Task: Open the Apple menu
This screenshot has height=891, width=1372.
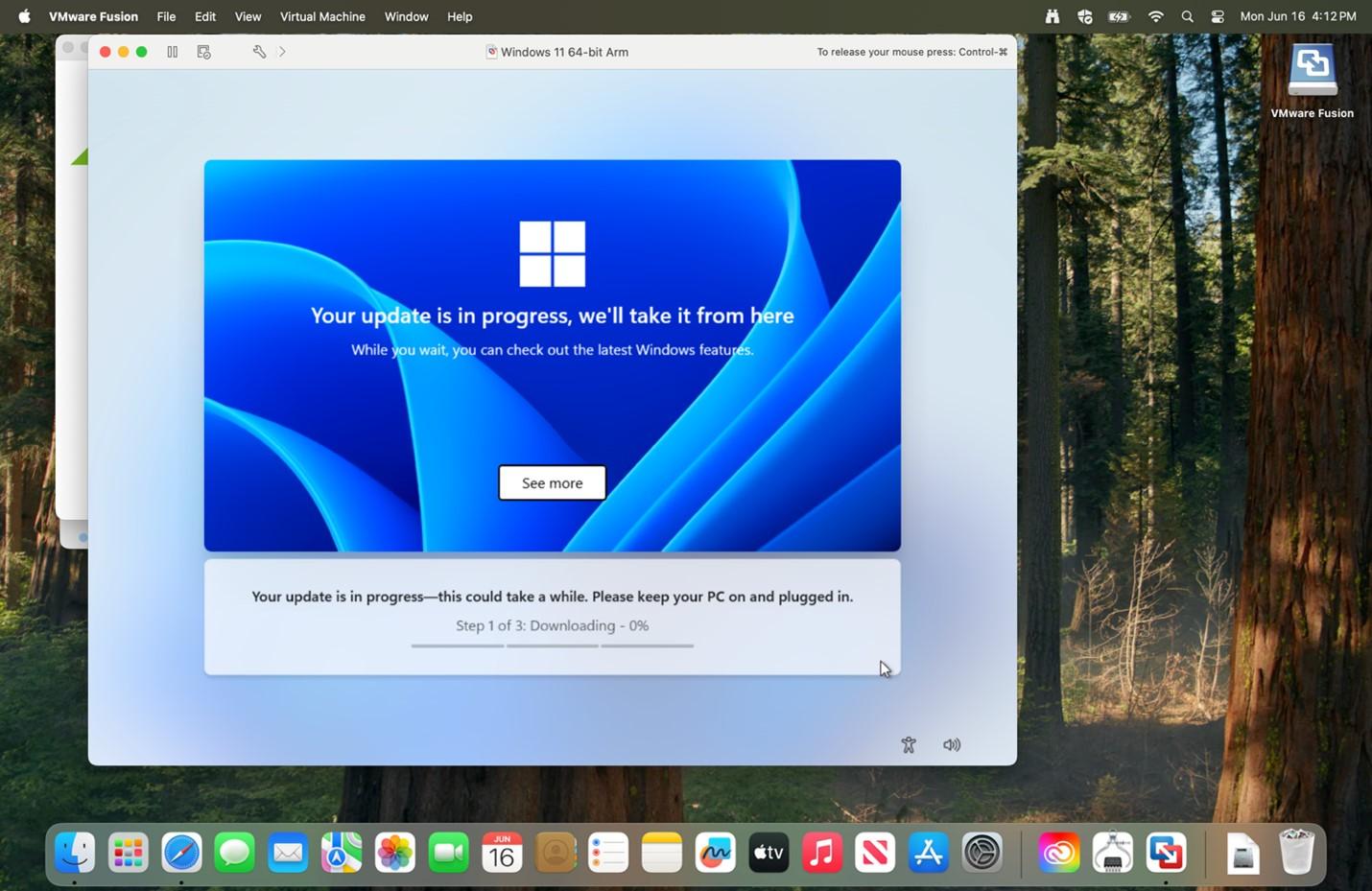Action: [x=24, y=16]
